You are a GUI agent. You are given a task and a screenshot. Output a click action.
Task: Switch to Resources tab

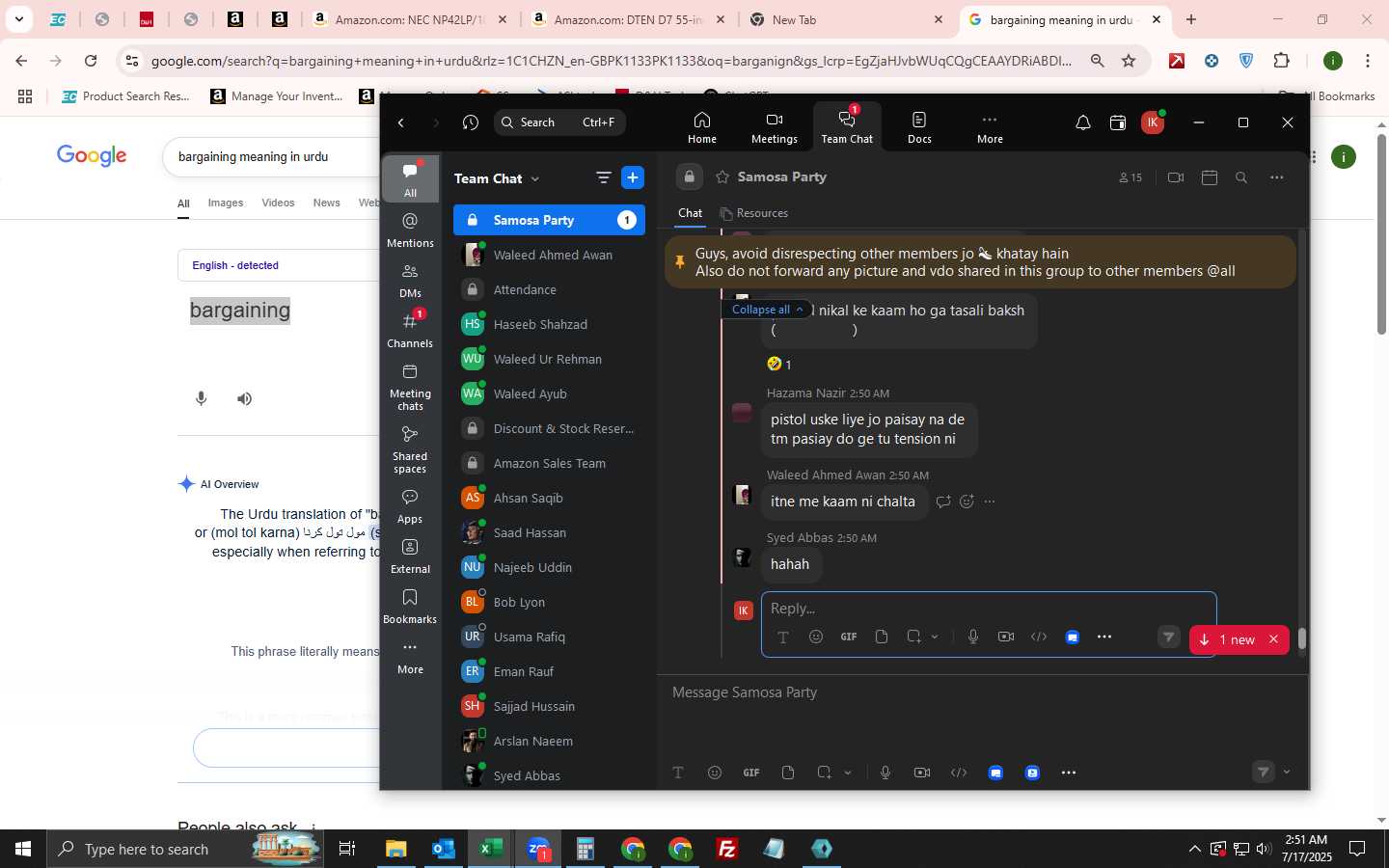[x=753, y=213]
